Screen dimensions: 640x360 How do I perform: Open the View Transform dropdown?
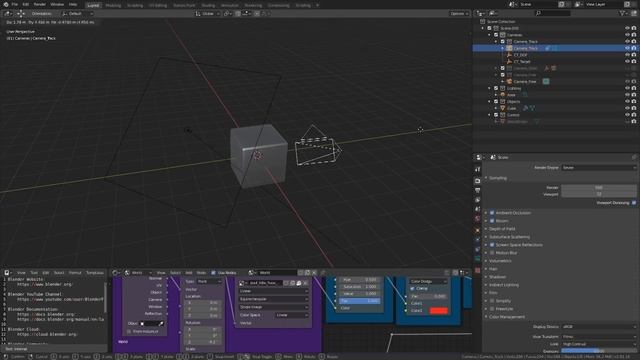[x=598, y=337]
